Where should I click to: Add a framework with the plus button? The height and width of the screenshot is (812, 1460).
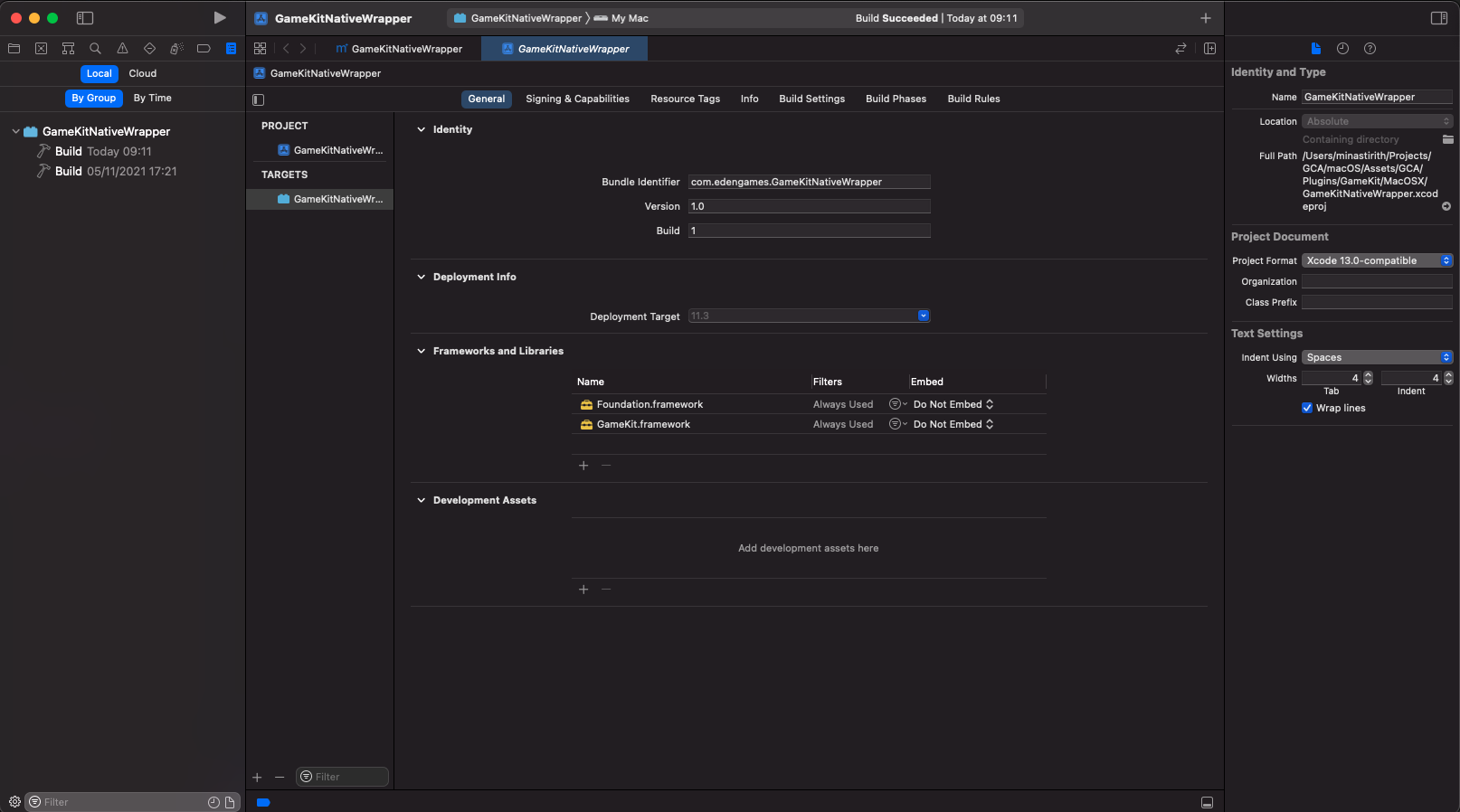tap(583, 466)
